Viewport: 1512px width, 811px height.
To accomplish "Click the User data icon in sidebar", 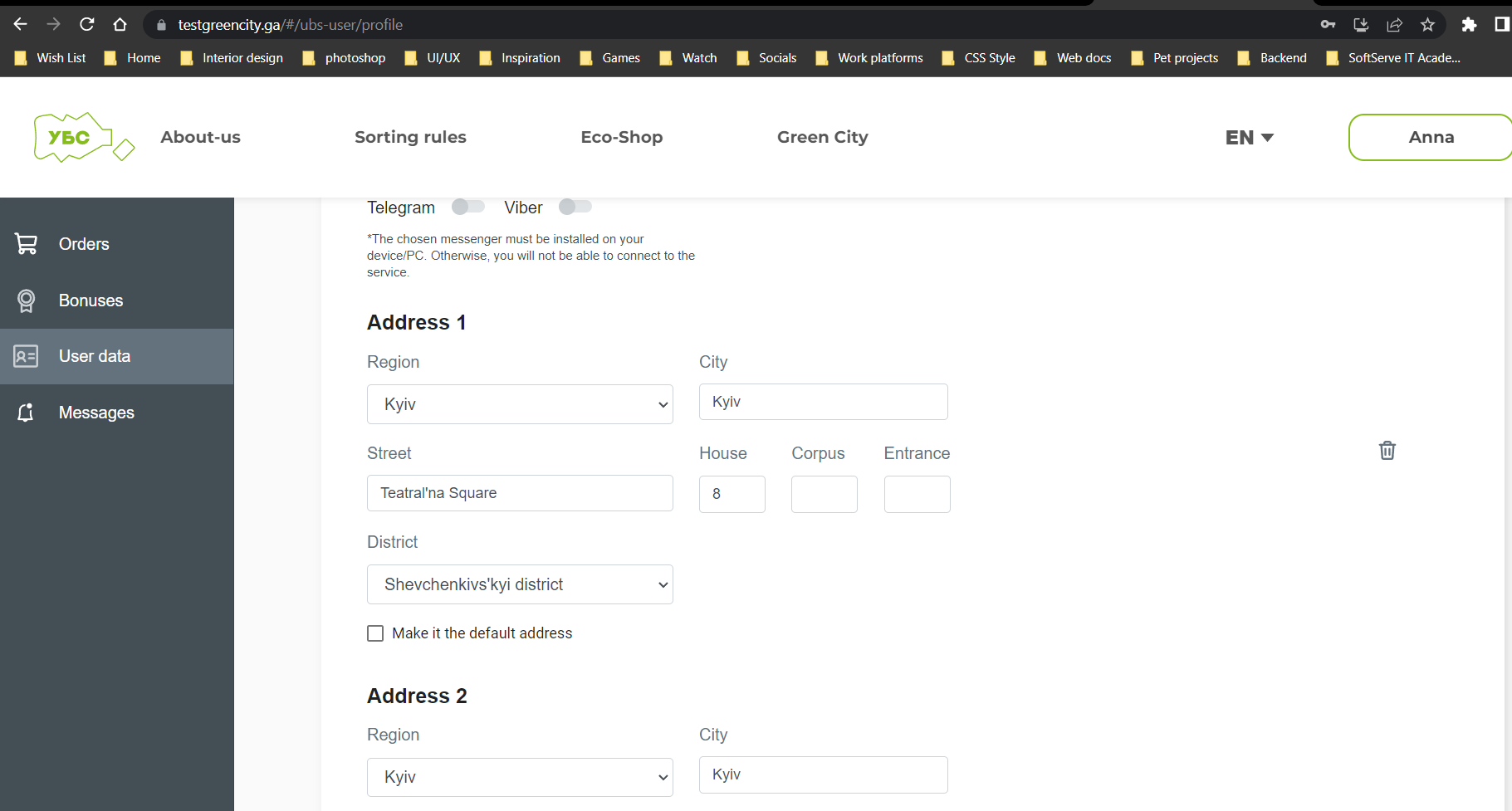I will pos(26,356).
